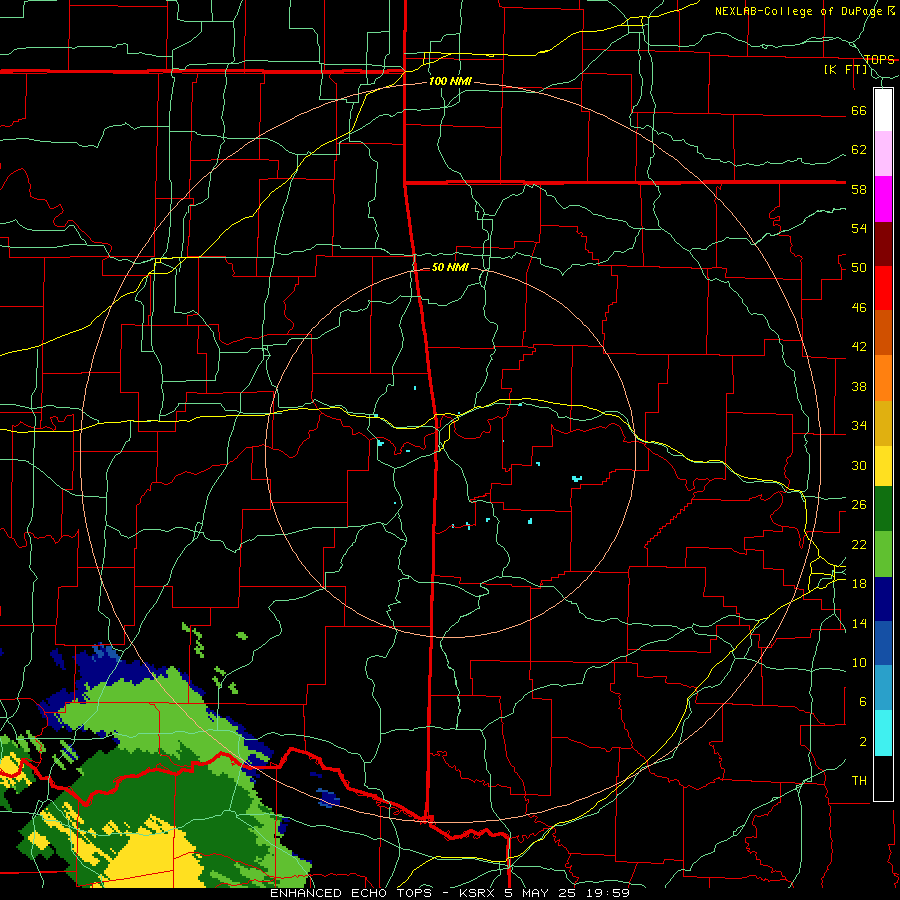Click legend value "46"
Viewport: 900px width, 900px height.
tap(859, 308)
